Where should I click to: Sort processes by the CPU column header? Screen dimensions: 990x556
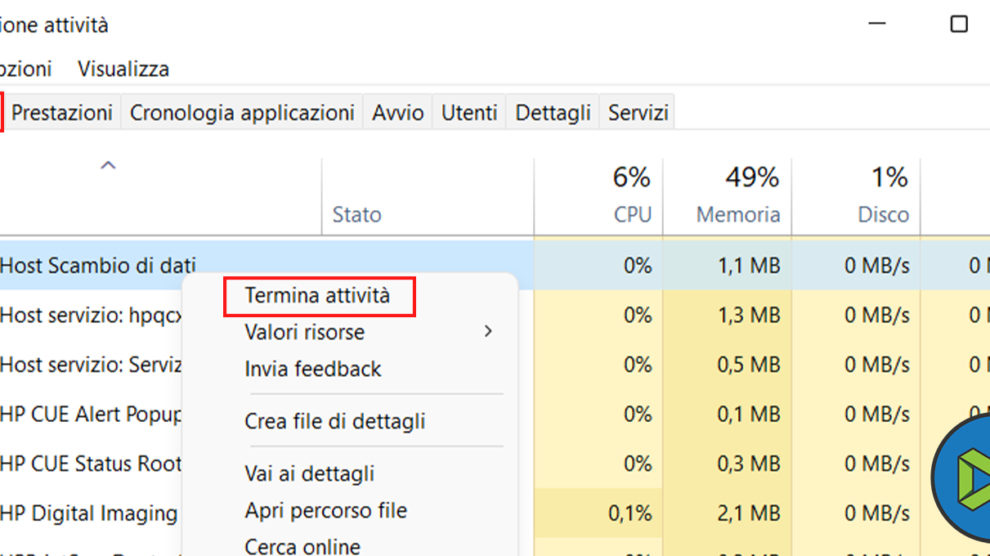[x=631, y=196]
